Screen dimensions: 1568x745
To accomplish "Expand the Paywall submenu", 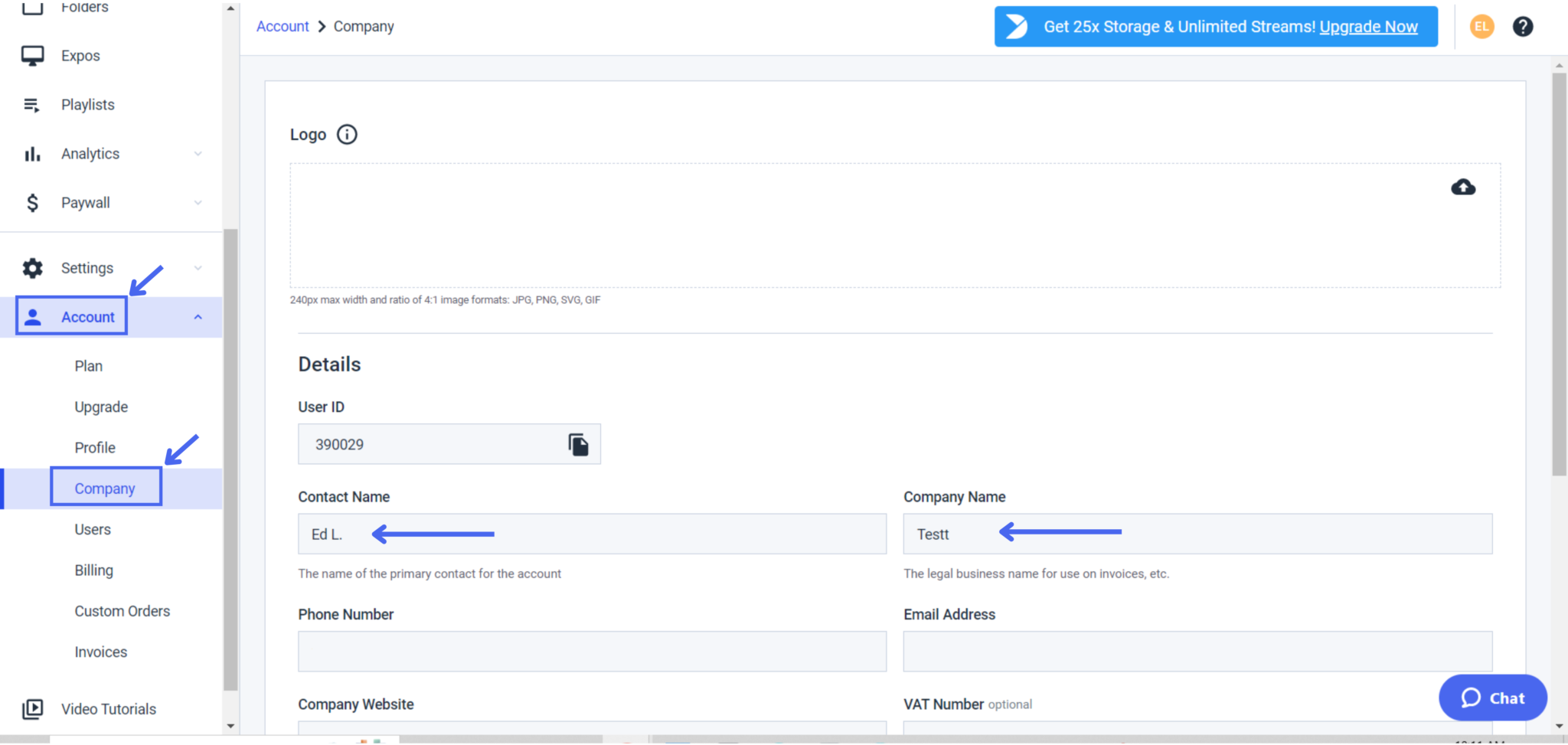I will pyautogui.click(x=198, y=202).
